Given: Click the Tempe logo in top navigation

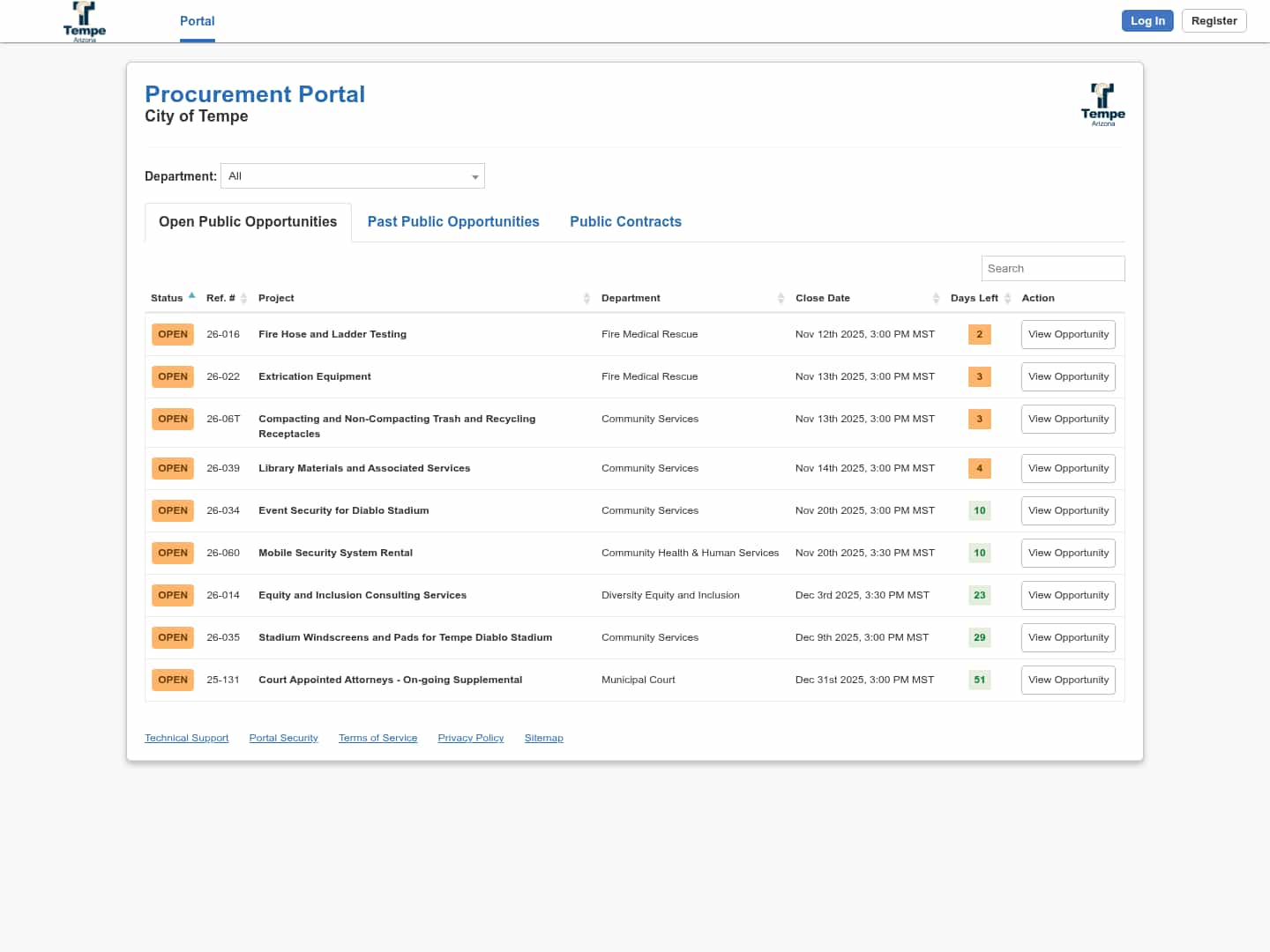Looking at the screenshot, I should [85, 21].
